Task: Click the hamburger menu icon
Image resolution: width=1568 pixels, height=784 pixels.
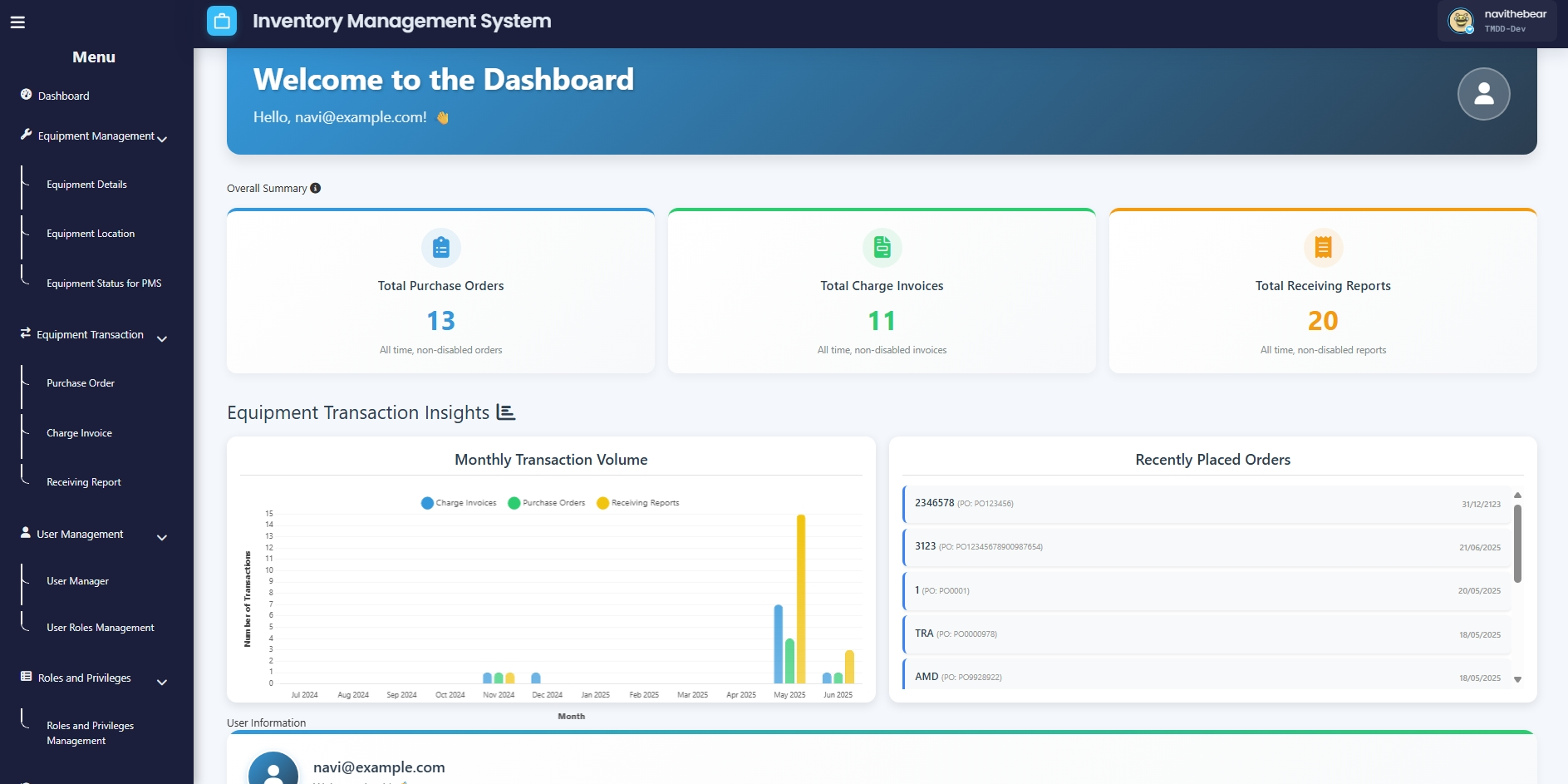Action: click(17, 22)
